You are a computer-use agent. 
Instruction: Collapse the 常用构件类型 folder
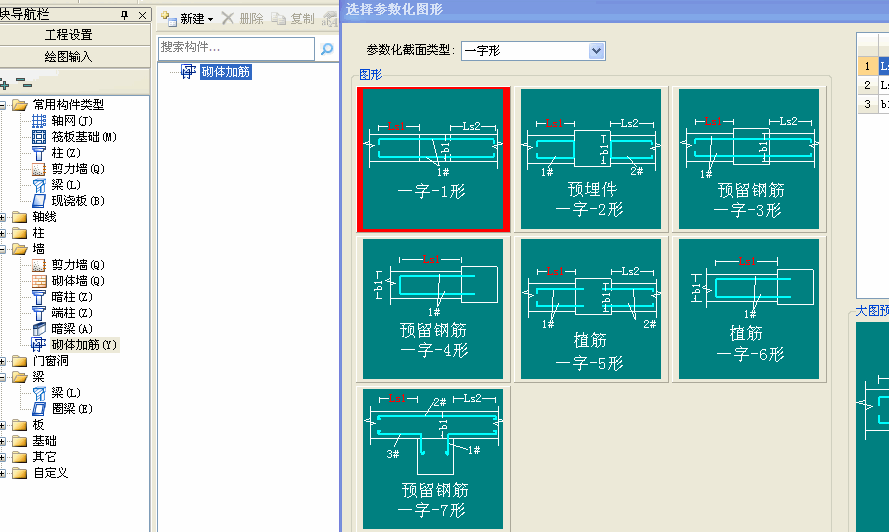(x=2, y=105)
